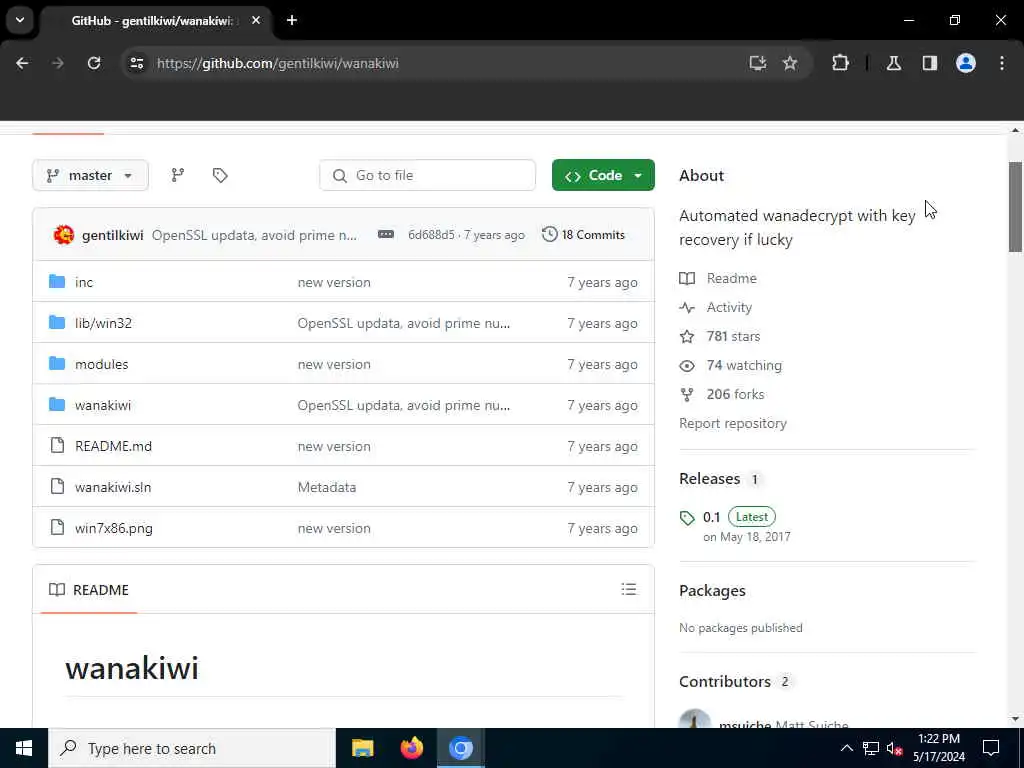Open site information icon in address bar
Viewport: 1024px width, 768px height.
pos(136,63)
